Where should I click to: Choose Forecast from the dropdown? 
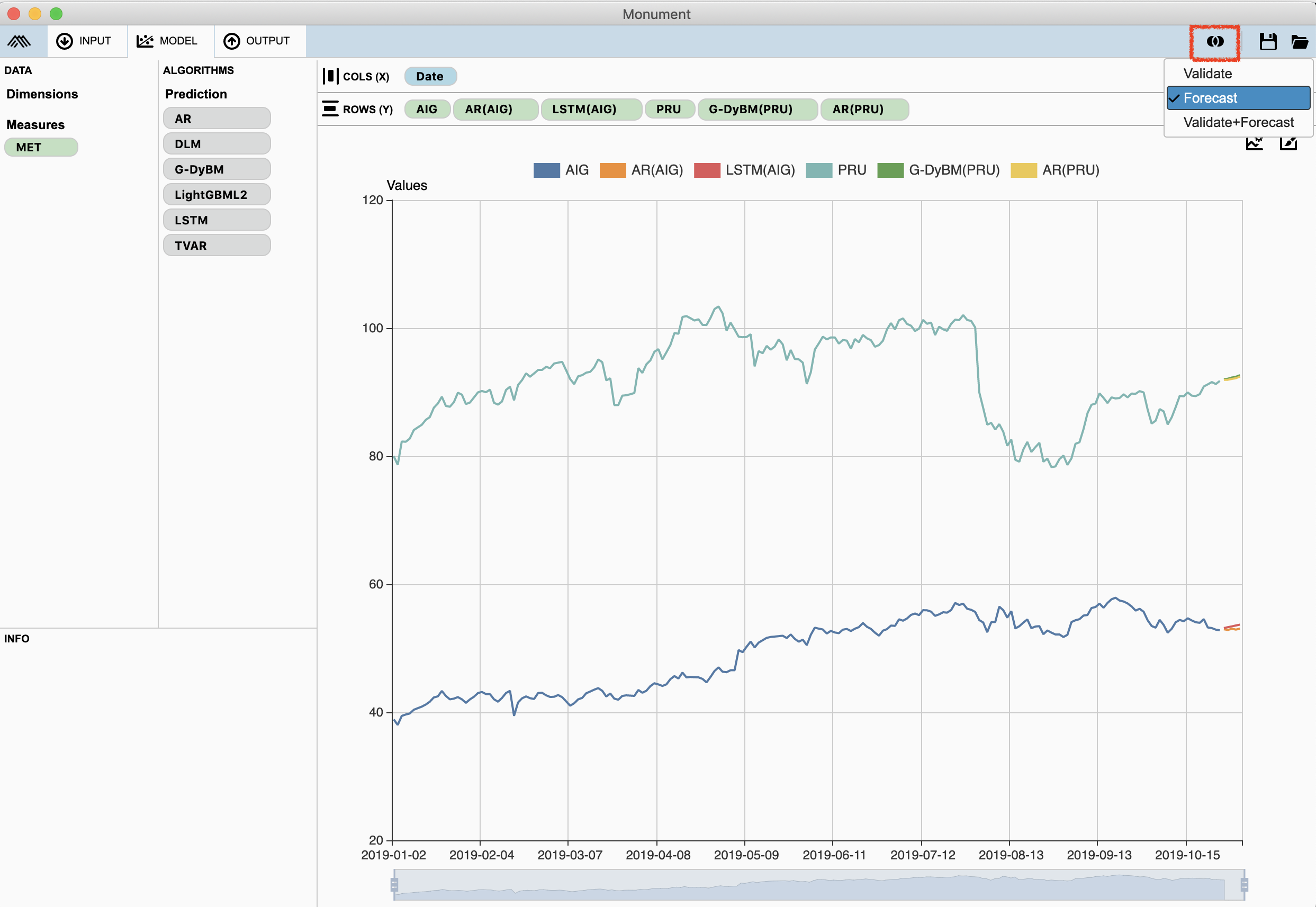[1238, 98]
